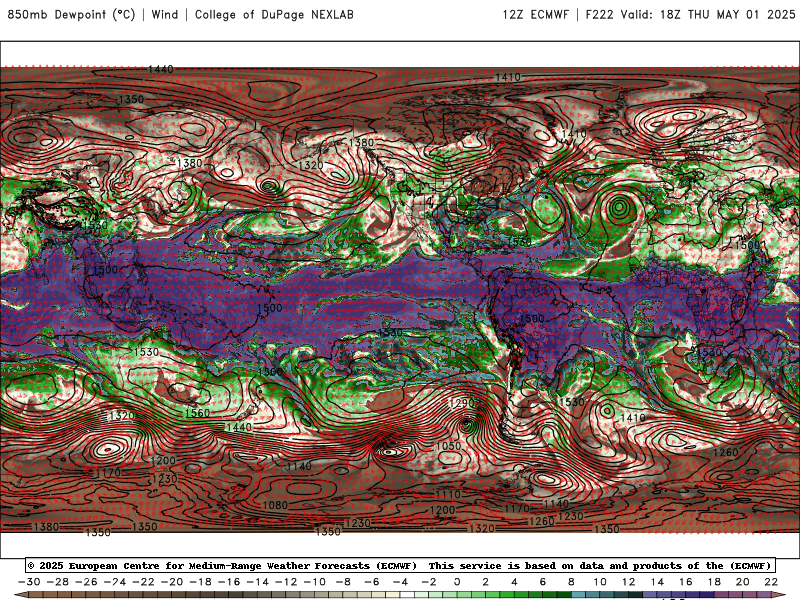The width and height of the screenshot is (800, 600).
Task: Click the '0' colorbar scale value
Action: click(x=457, y=582)
